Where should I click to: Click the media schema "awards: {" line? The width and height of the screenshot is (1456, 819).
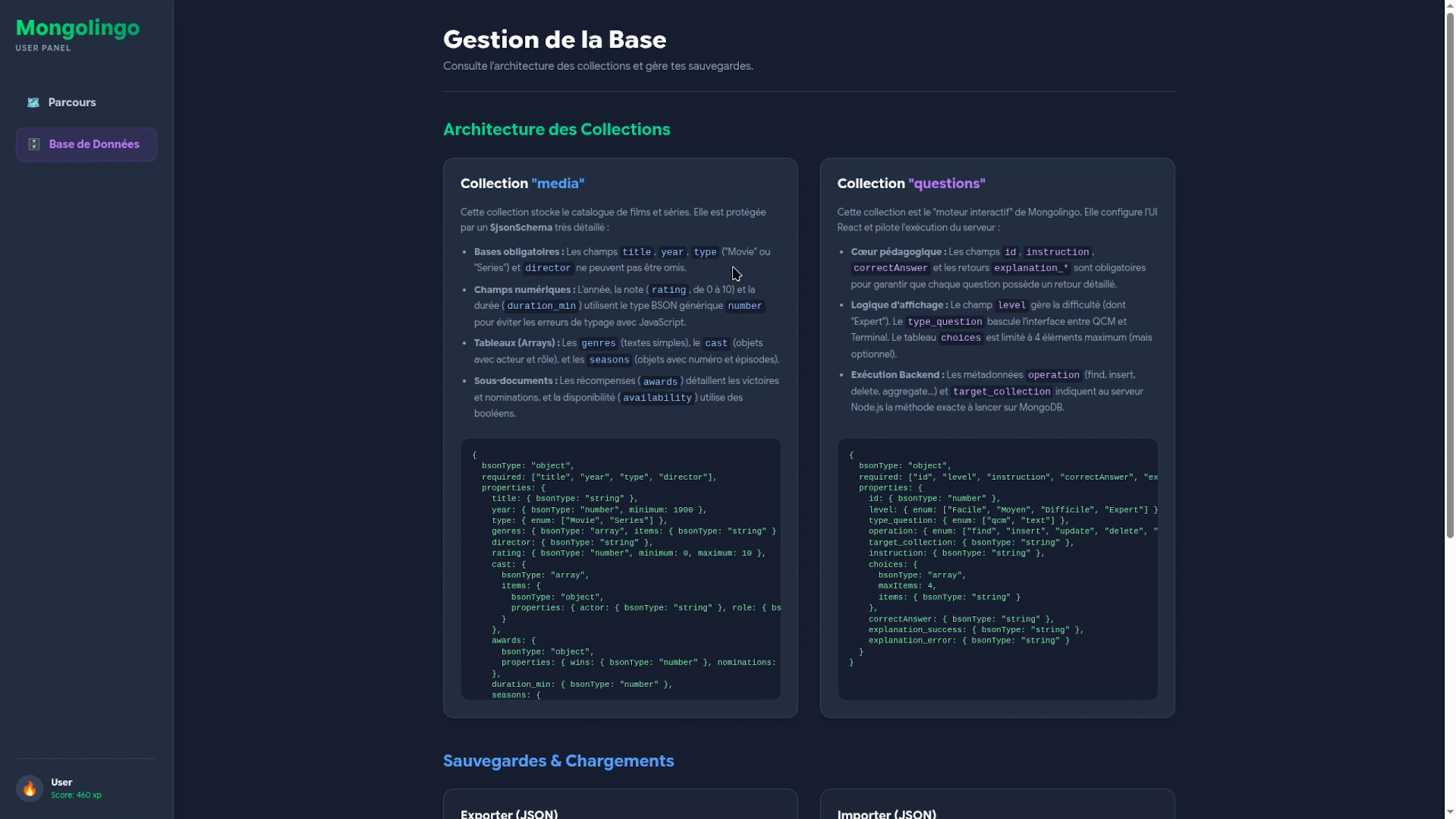[x=514, y=641]
